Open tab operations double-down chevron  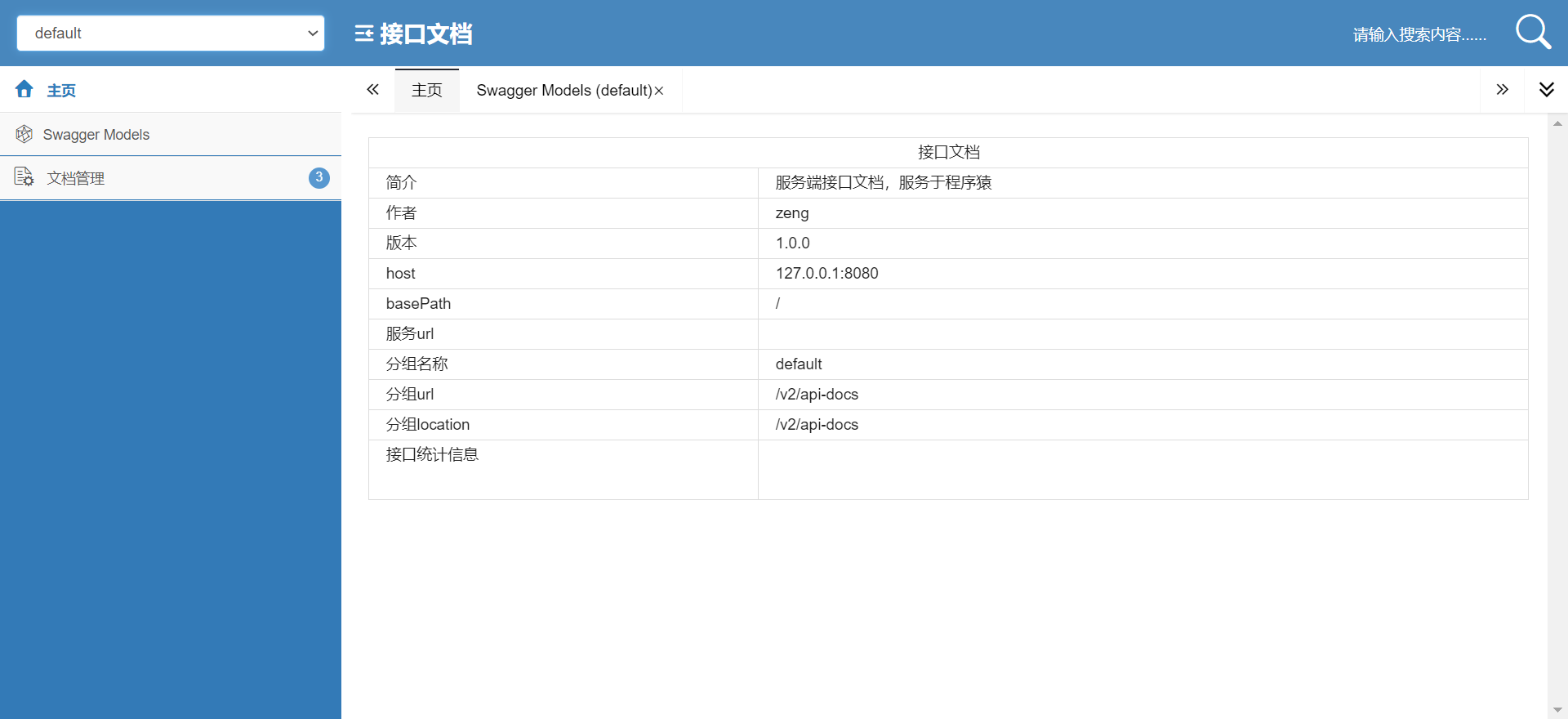[x=1547, y=90]
